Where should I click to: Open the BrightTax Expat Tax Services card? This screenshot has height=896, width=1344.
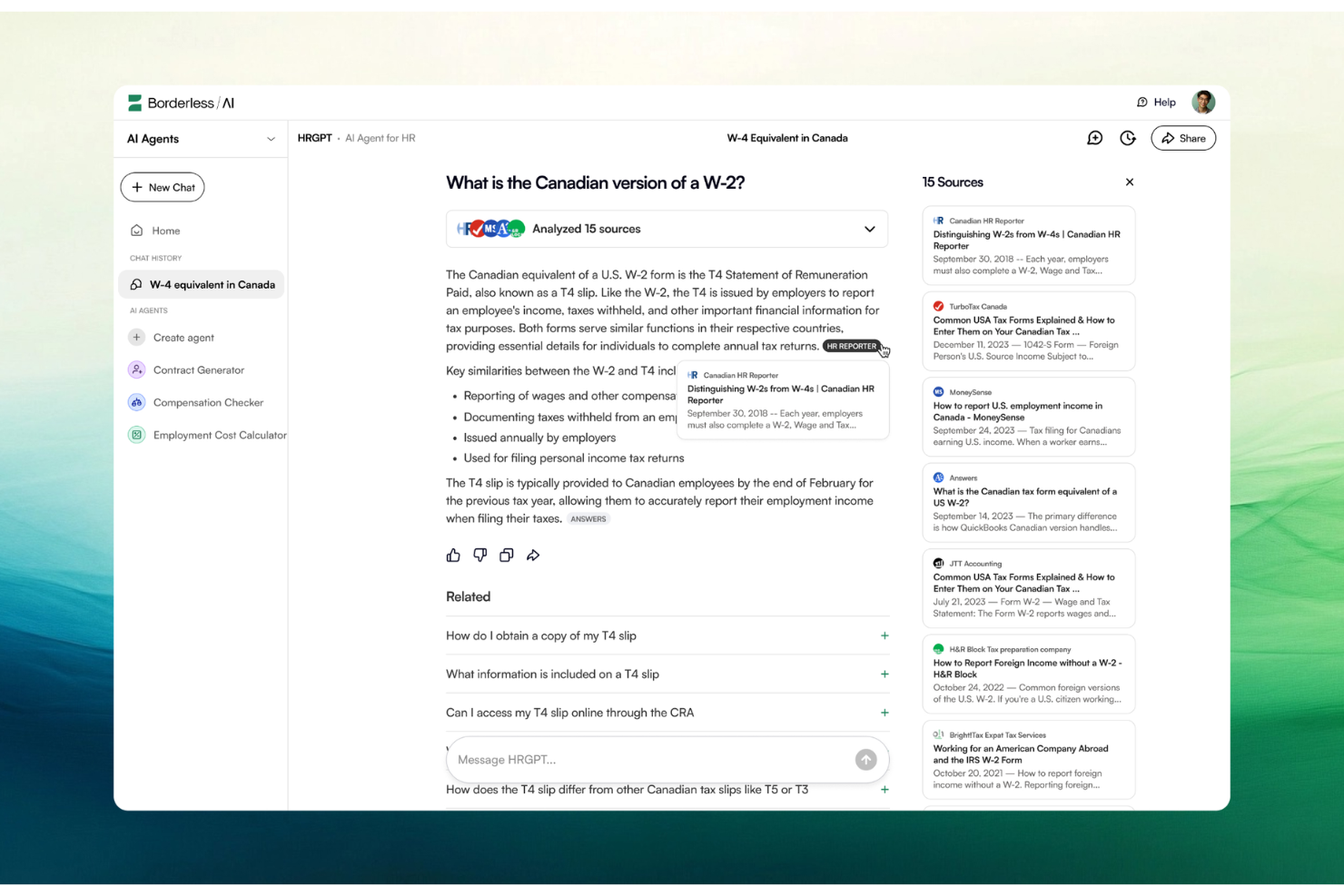tap(1029, 760)
